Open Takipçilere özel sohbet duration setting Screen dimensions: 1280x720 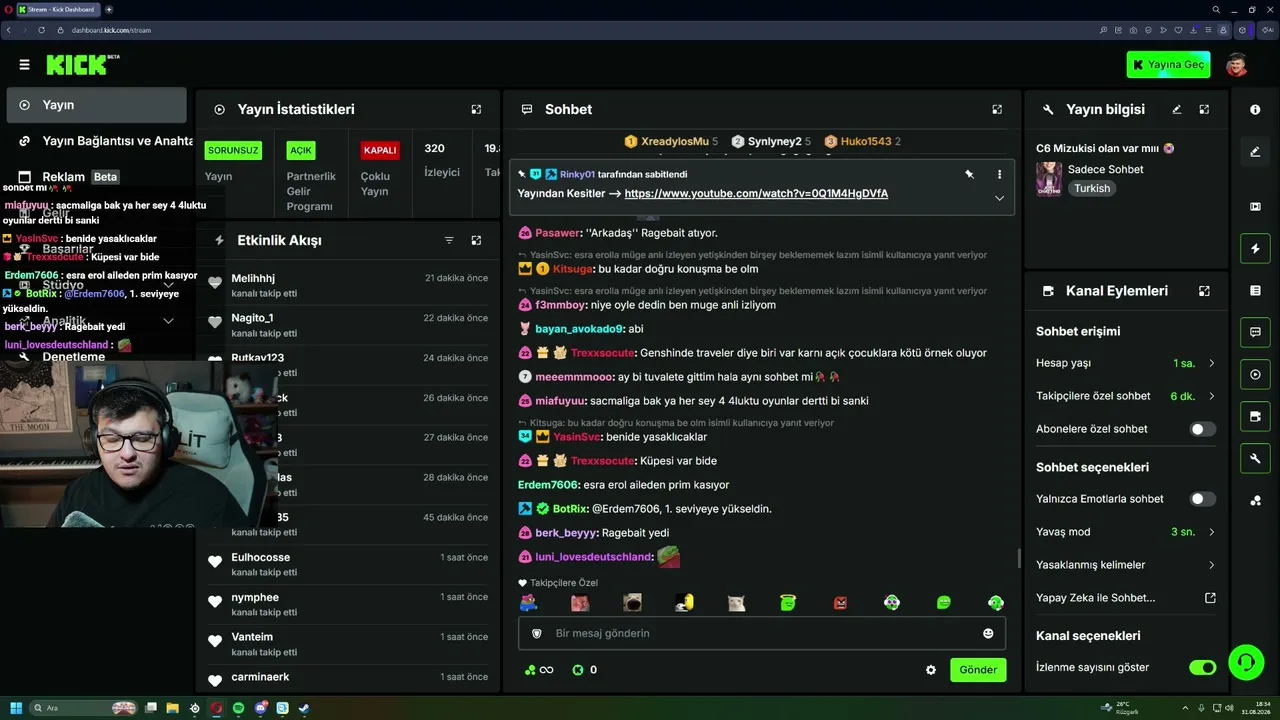[x=1126, y=396]
